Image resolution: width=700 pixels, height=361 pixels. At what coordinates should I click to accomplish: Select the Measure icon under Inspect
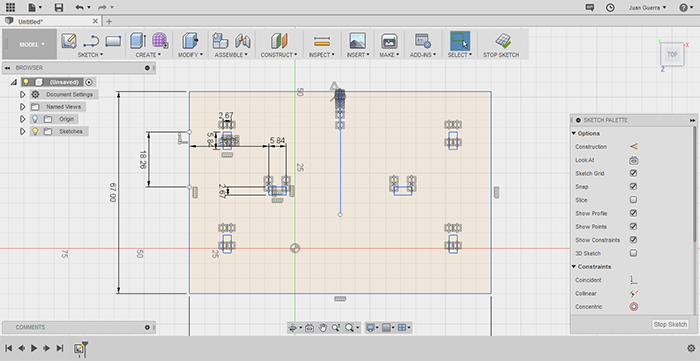click(321, 41)
